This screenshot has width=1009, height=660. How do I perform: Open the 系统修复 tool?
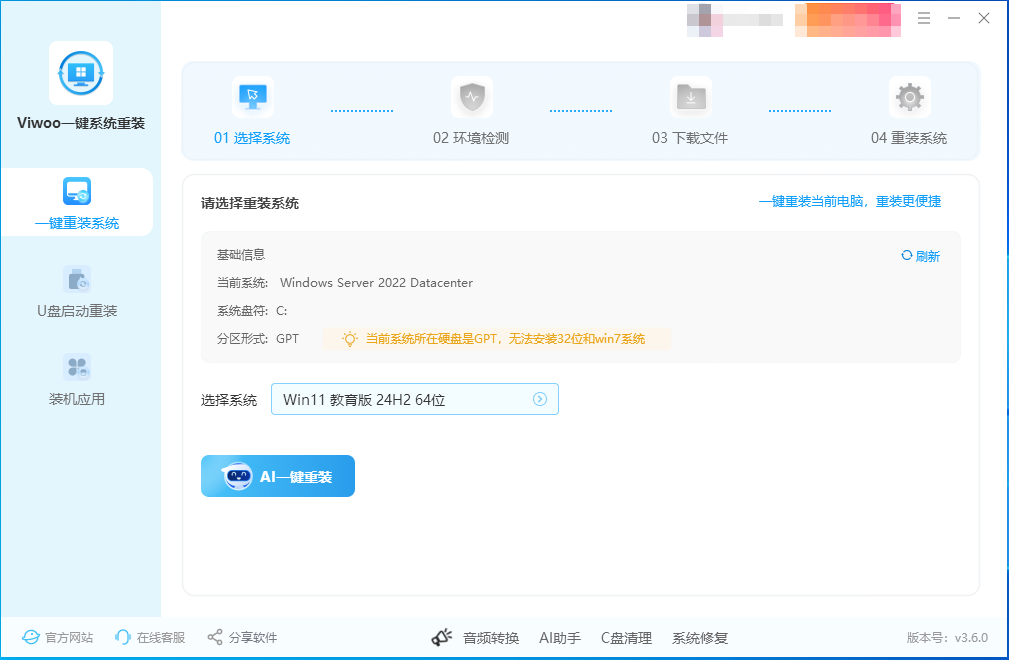[x=700, y=638]
